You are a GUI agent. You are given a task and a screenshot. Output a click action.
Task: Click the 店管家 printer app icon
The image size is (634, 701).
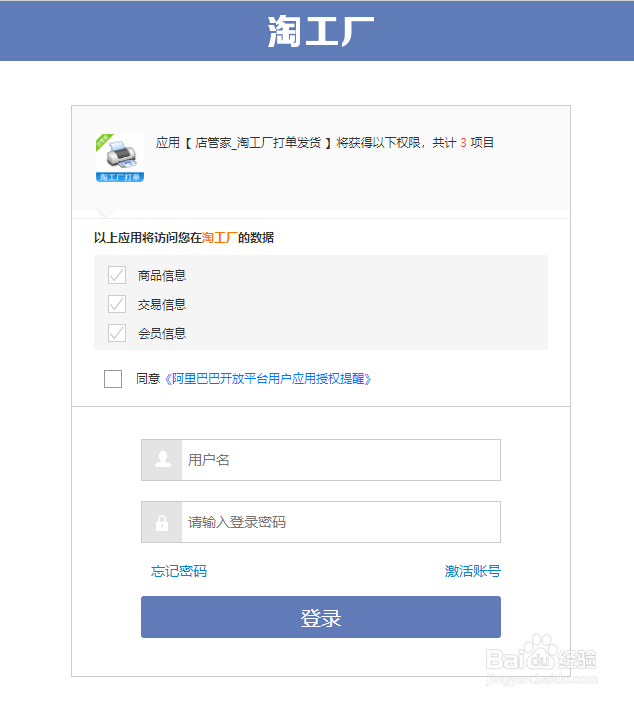click(119, 157)
